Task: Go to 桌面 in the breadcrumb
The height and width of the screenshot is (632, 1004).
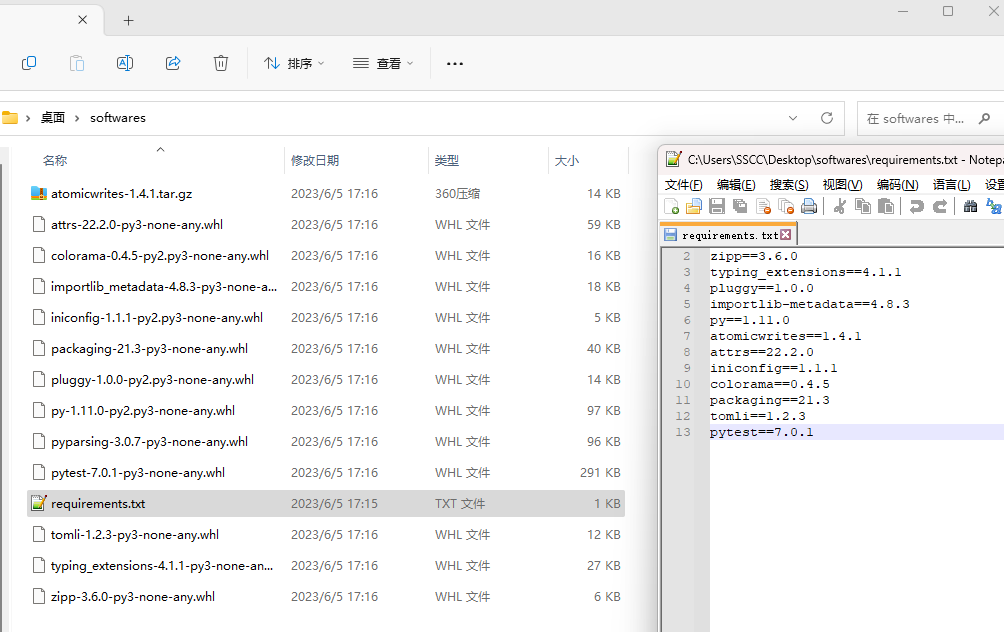Action: click(53, 118)
